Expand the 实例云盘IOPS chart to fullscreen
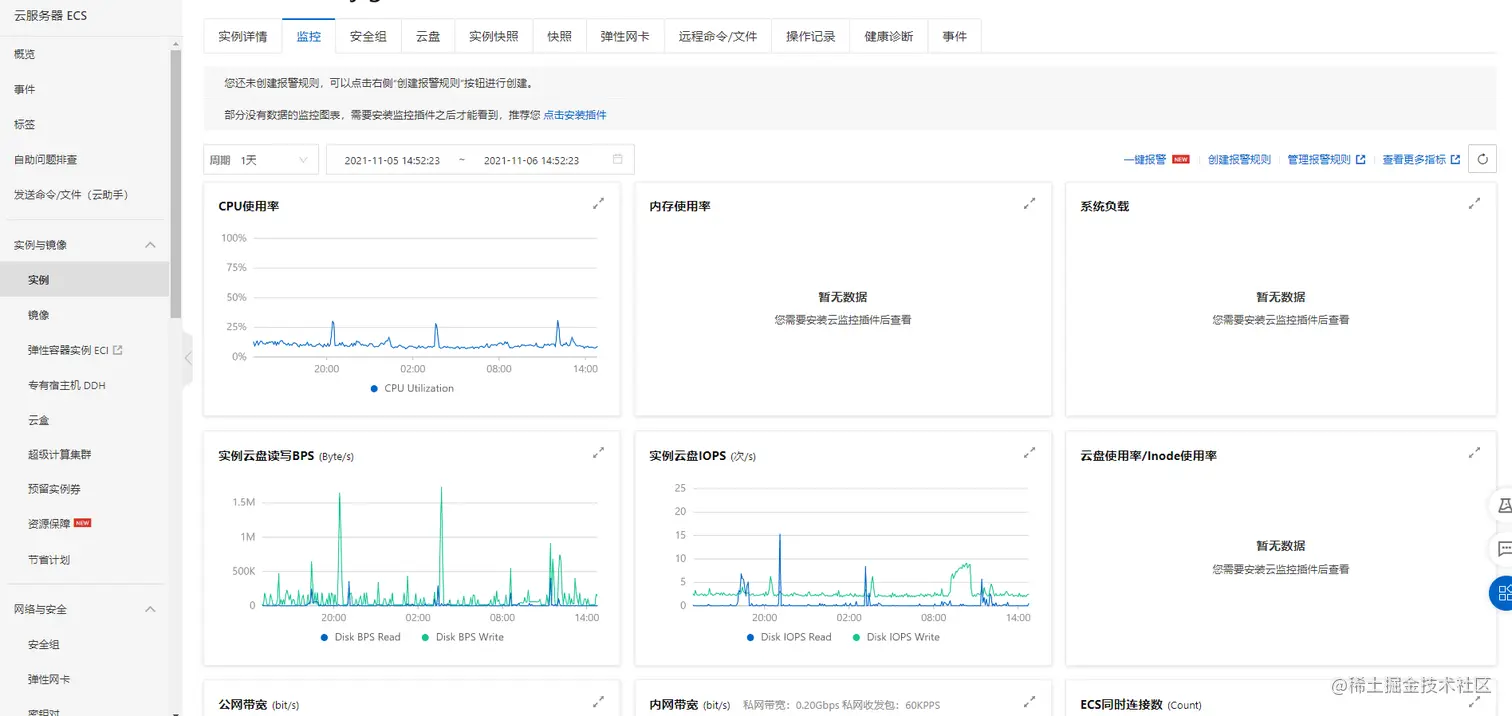The image size is (1512, 716). 1029,452
